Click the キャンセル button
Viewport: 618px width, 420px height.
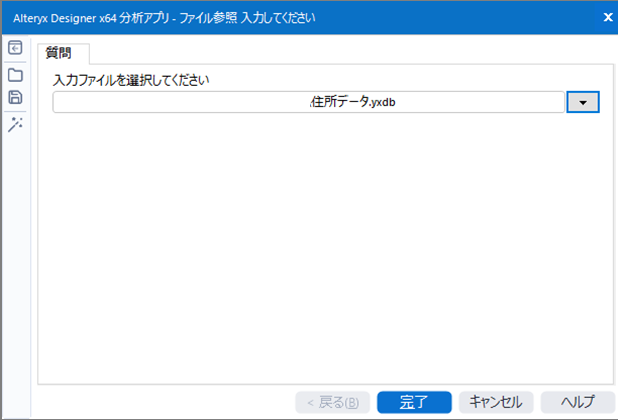click(x=495, y=402)
